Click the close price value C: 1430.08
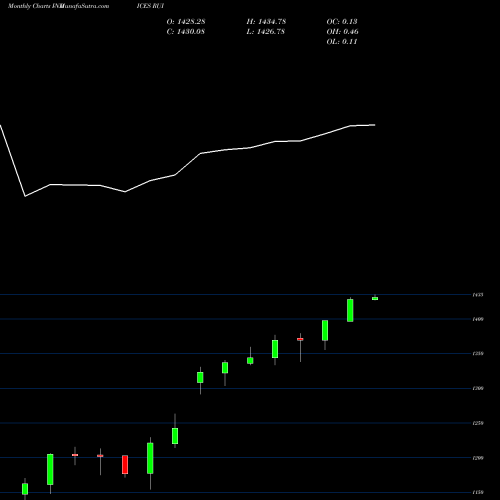This screenshot has height=500, width=500. coord(185,32)
